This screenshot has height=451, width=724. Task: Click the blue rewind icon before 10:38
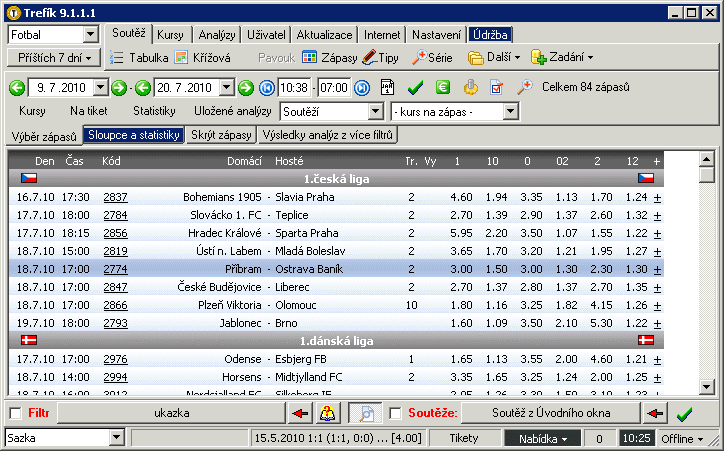(x=267, y=88)
